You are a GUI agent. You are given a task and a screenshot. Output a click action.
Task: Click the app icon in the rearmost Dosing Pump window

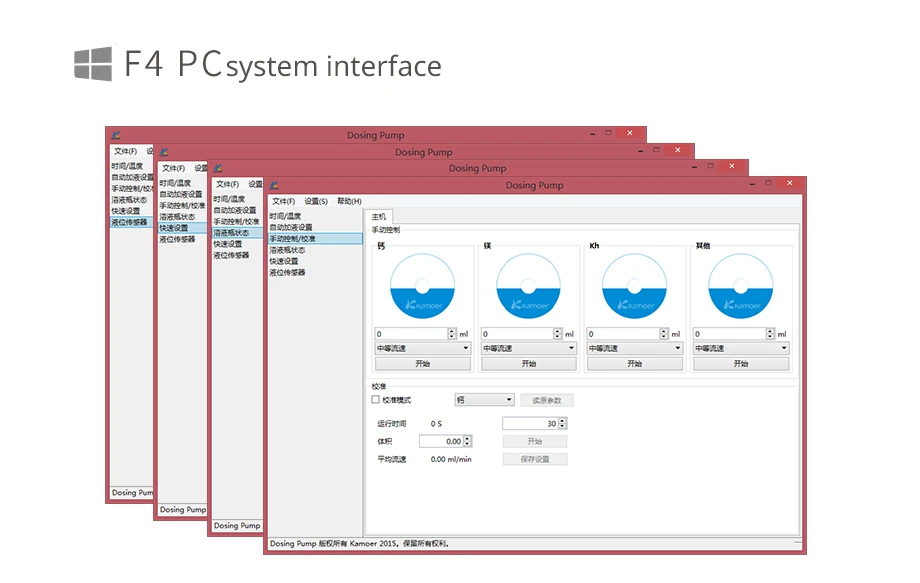pos(116,135)
